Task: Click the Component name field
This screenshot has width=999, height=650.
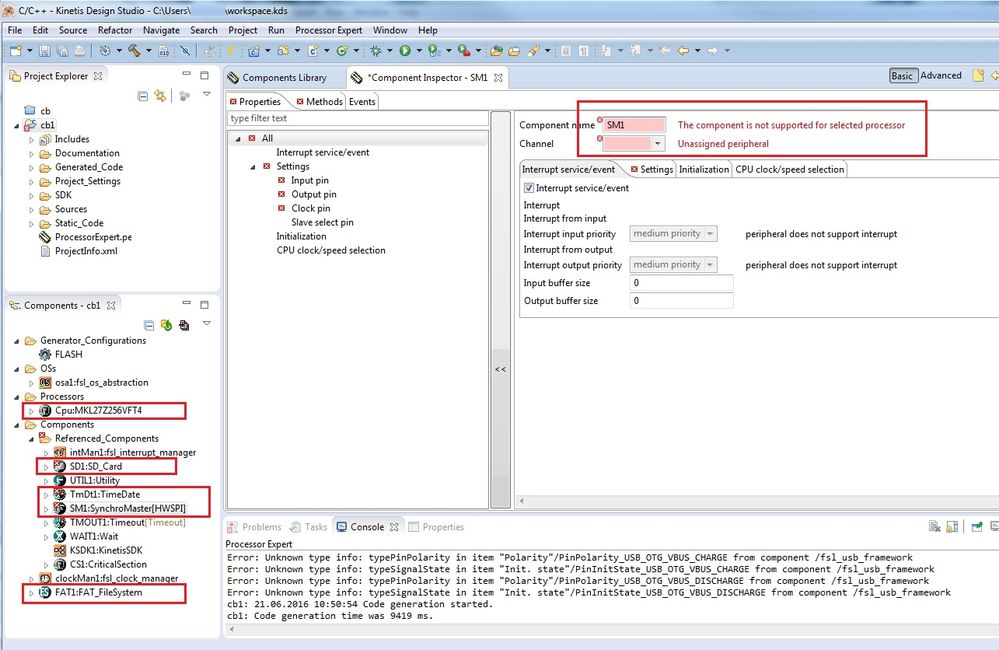Action: [x=634, y=125]
